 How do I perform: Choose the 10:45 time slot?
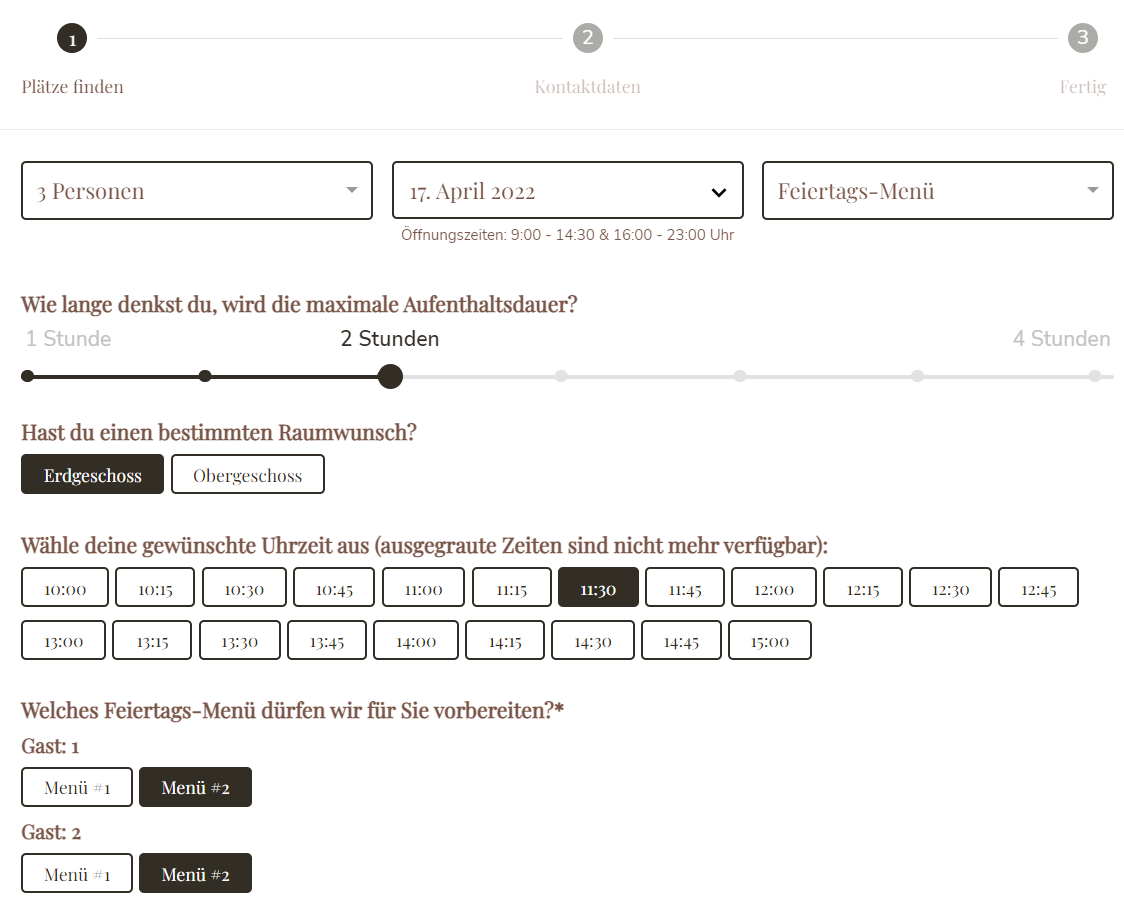pos(334,588)
